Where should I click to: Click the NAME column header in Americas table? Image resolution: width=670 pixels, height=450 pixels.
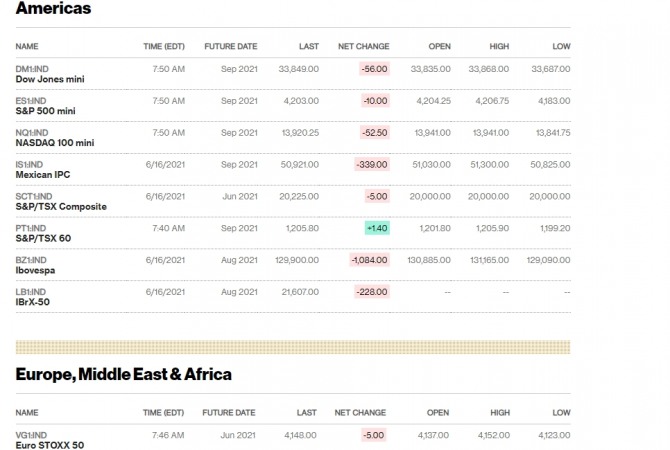coord(27,46)
